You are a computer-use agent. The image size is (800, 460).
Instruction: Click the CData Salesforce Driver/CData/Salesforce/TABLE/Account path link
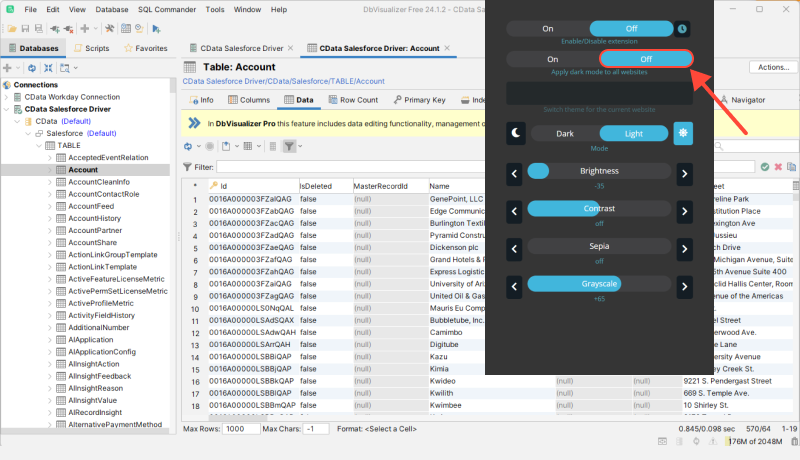(284, 81)
